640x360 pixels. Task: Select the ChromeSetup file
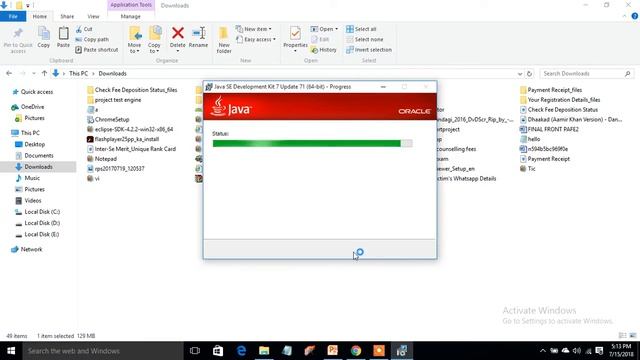pyautogui.click(x=108, y=120)
